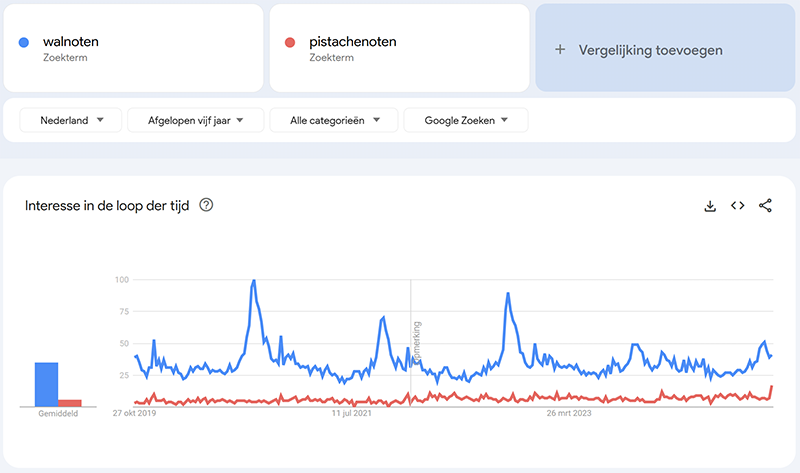The width and height of the screenshot is (800, 473).
Task: Click the blue walnoten dot
Action: click(24, 42)
